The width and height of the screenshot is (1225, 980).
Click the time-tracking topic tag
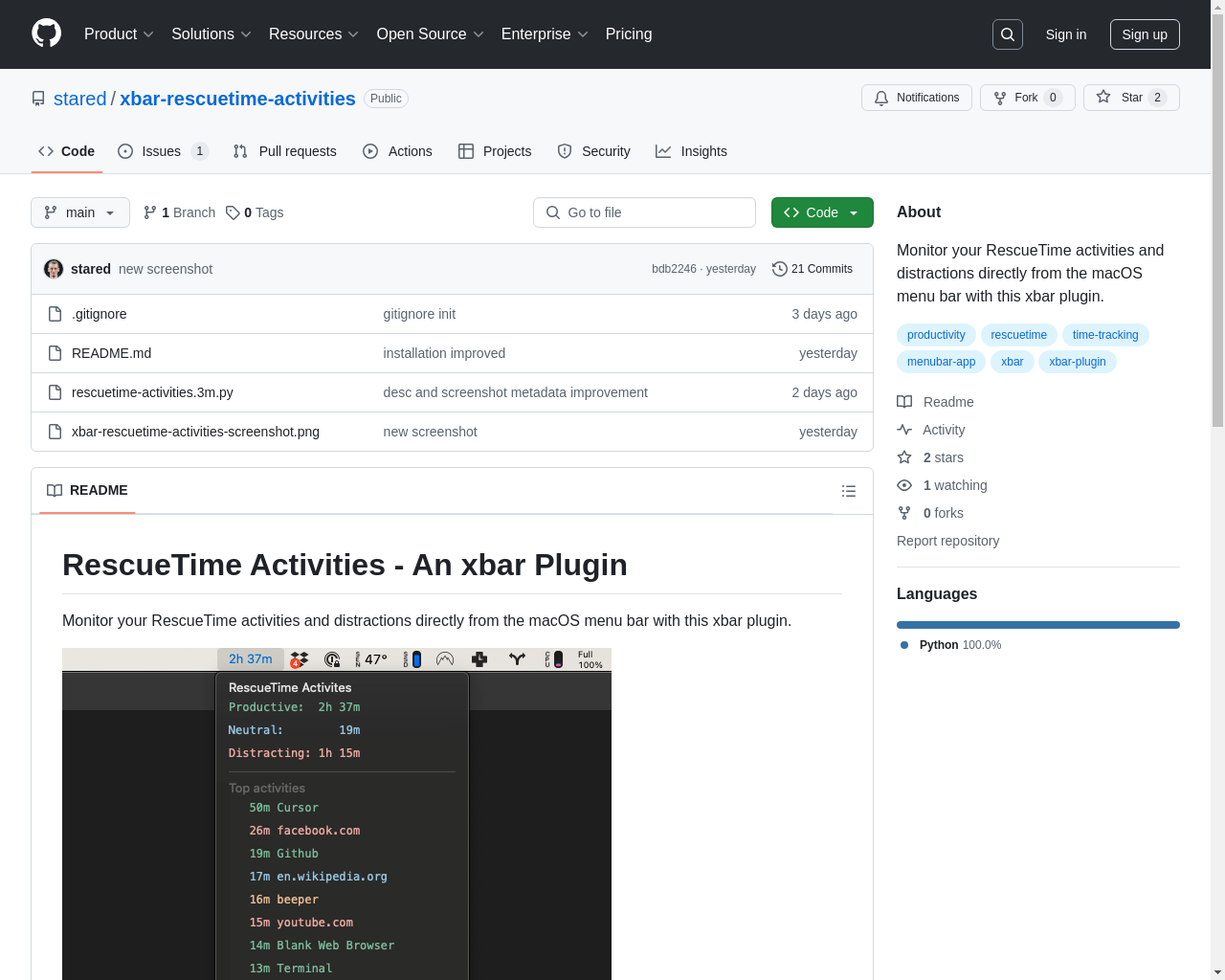tap(1105, 335)
